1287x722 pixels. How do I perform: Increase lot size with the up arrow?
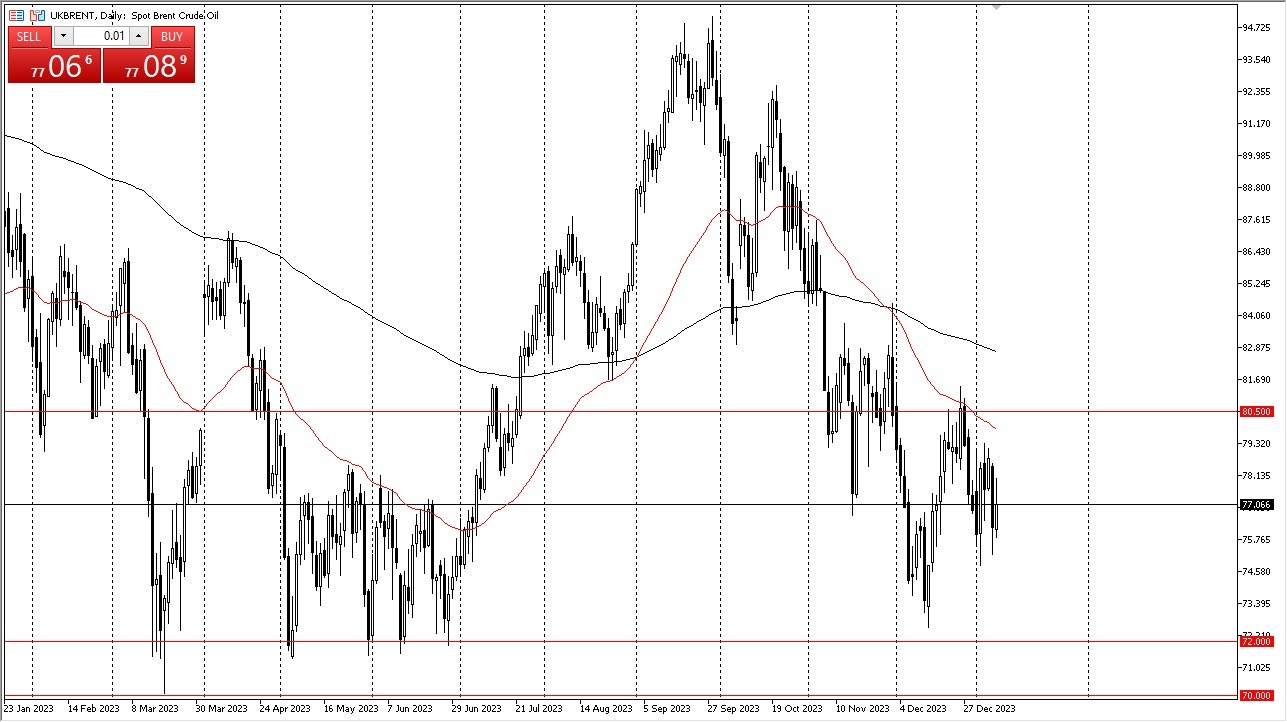coord(138,36)
